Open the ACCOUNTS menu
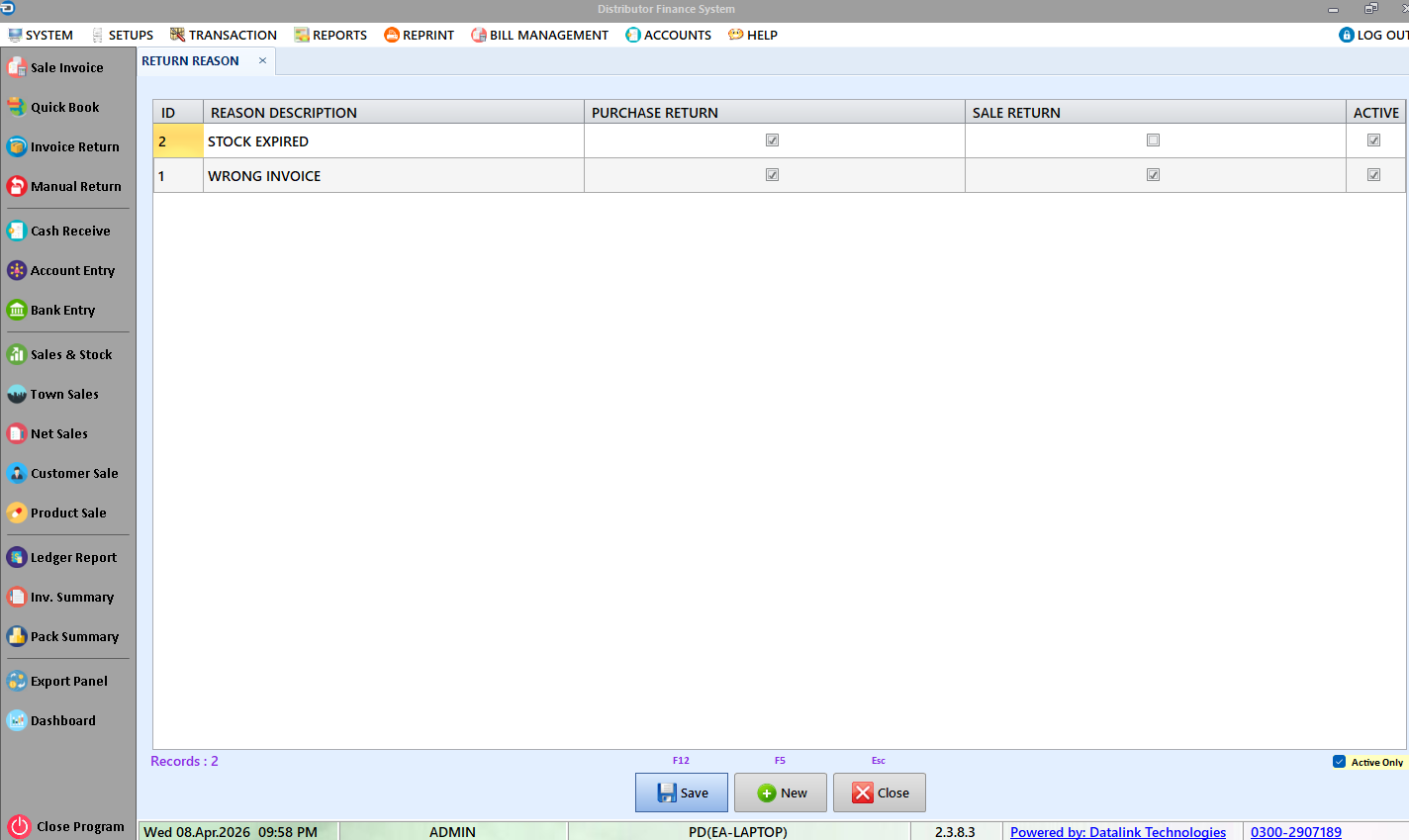The height and width of the screenshot is (840, 1409). [x=669, y=35]
